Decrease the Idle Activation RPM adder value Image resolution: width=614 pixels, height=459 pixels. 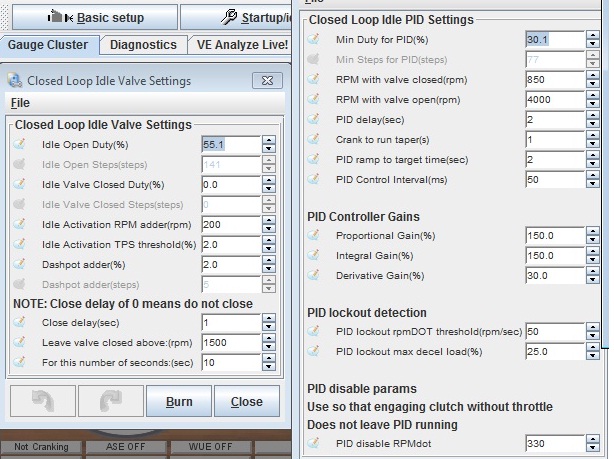point(268,228)
